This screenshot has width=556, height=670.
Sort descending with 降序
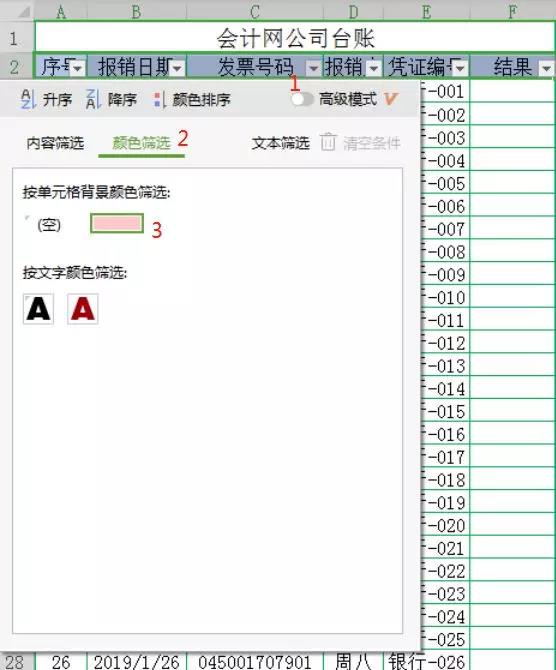coord(111,100)
